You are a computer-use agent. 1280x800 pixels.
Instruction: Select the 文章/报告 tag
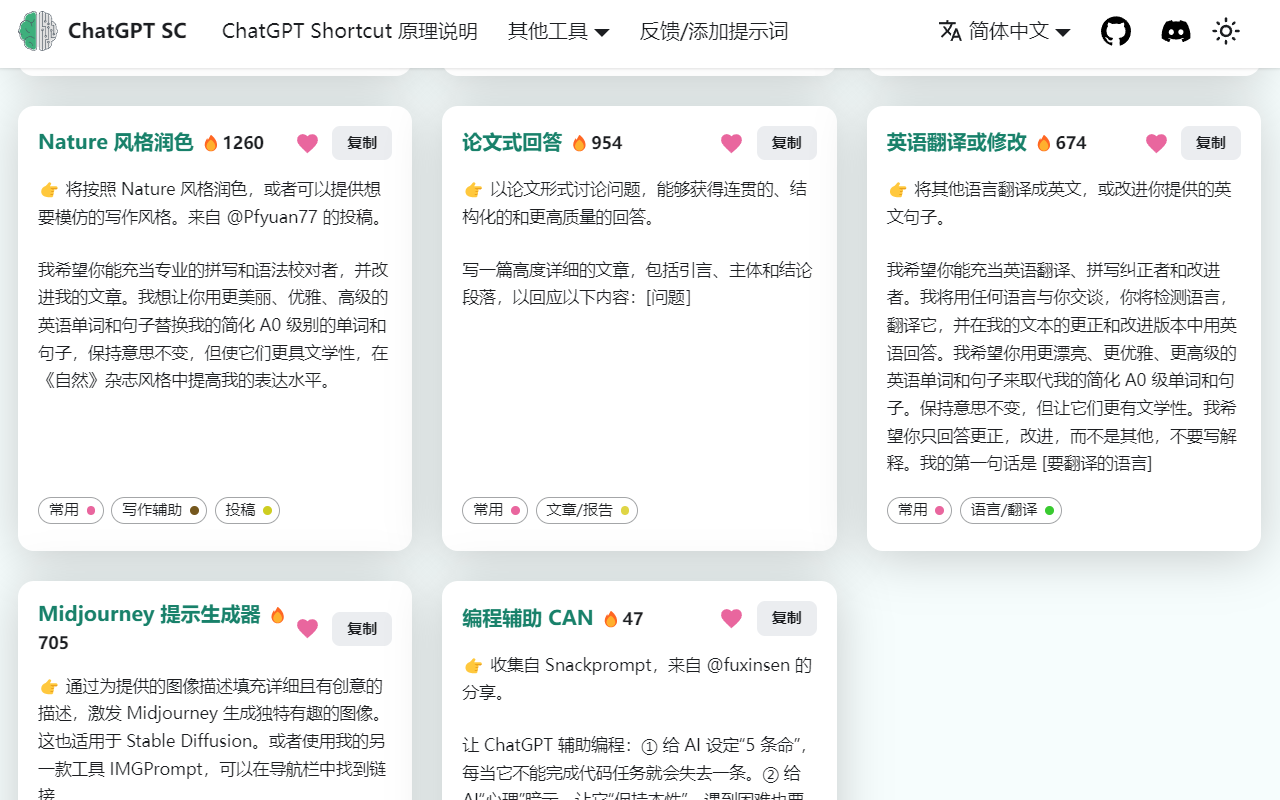[x=587, y=510]
